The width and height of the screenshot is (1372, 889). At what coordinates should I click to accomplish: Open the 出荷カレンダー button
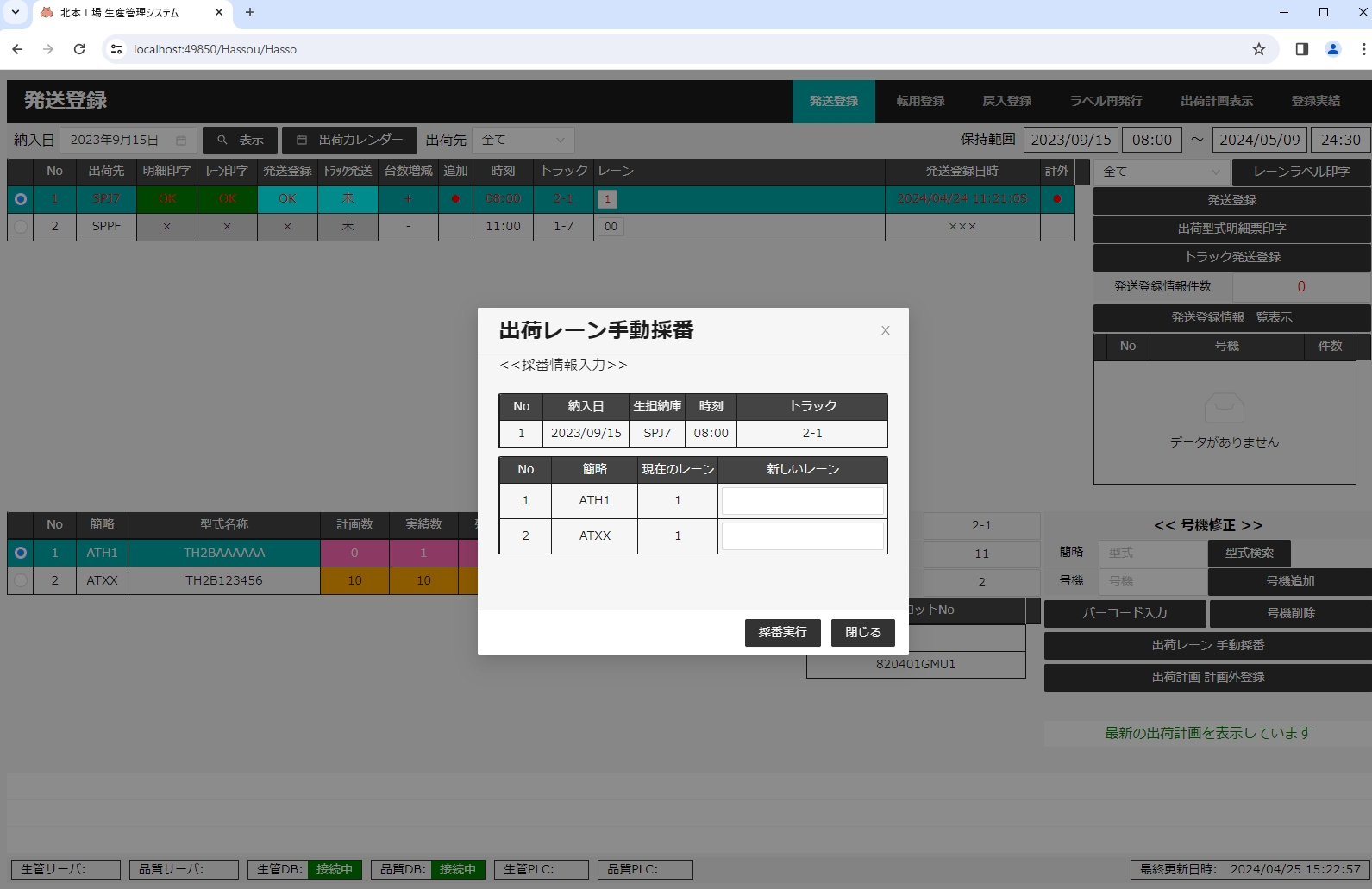click(349, 140)
